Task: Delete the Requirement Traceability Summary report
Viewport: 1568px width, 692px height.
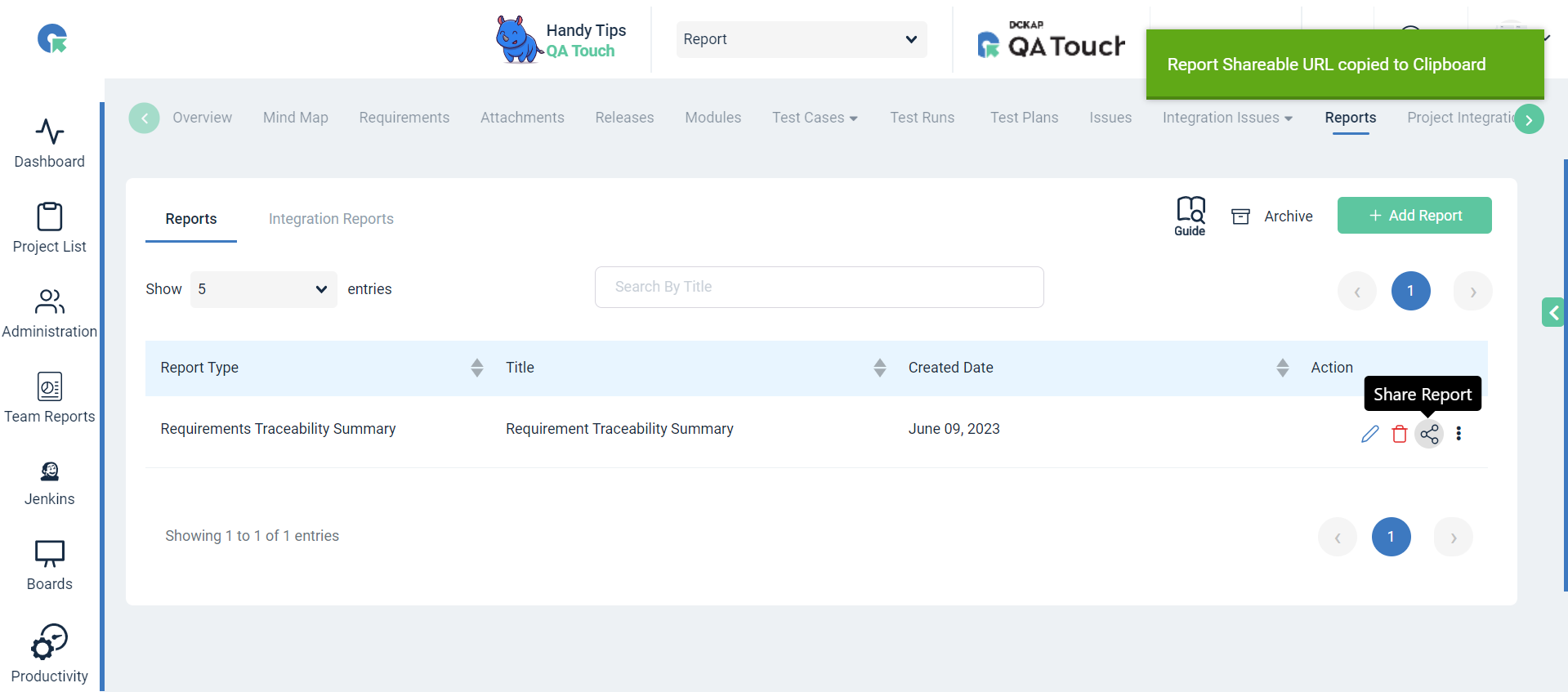Action: coord(1400,434)
